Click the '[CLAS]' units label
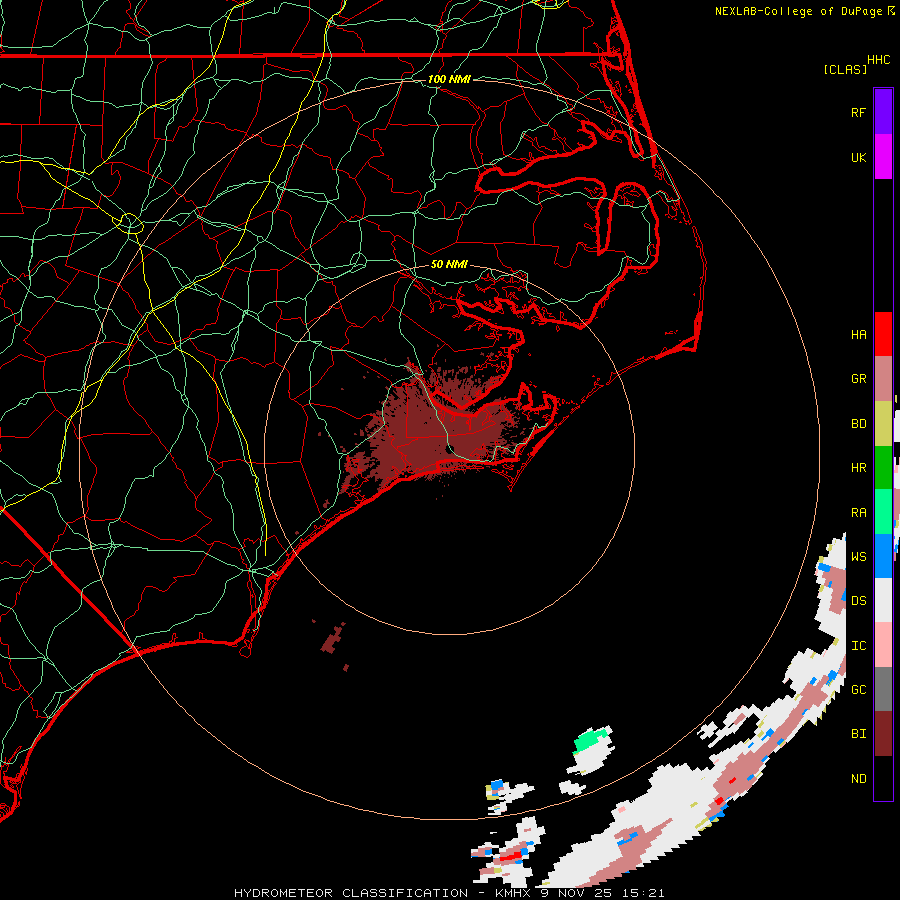This screenshot has height=900, width=900. (x=845, y=69)
